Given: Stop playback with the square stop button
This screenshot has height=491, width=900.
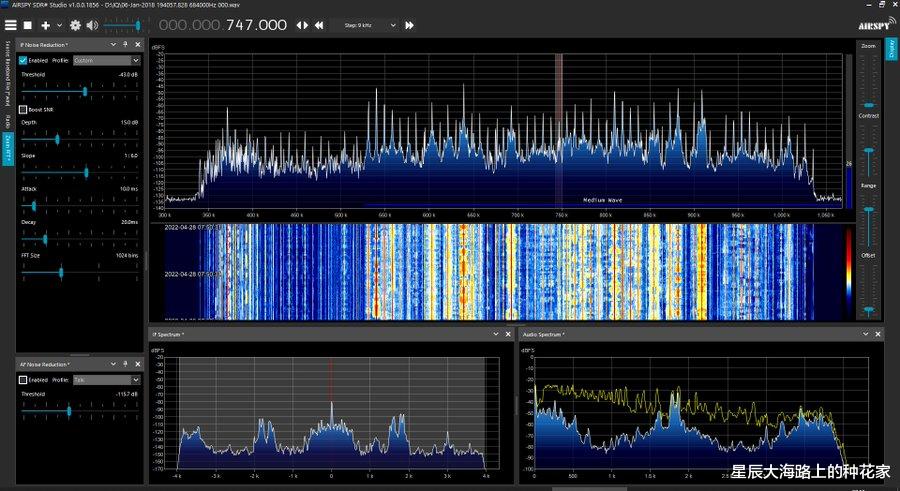Looking at the screenshot, I should (x=27, y=25).
